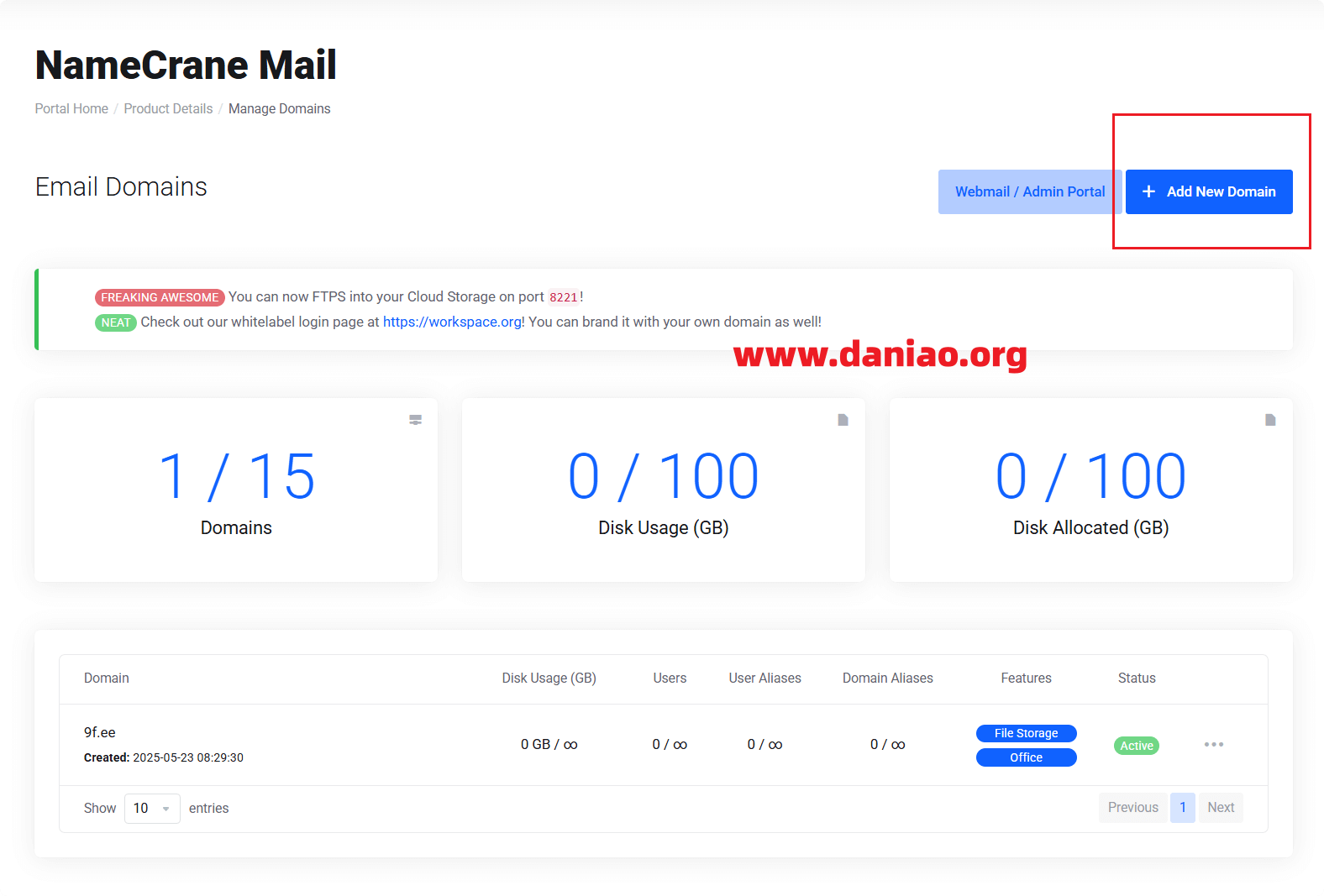Screen dimensions: 1324x896
Task: Click the File Storage feature badge
Action: (1026, 733)
